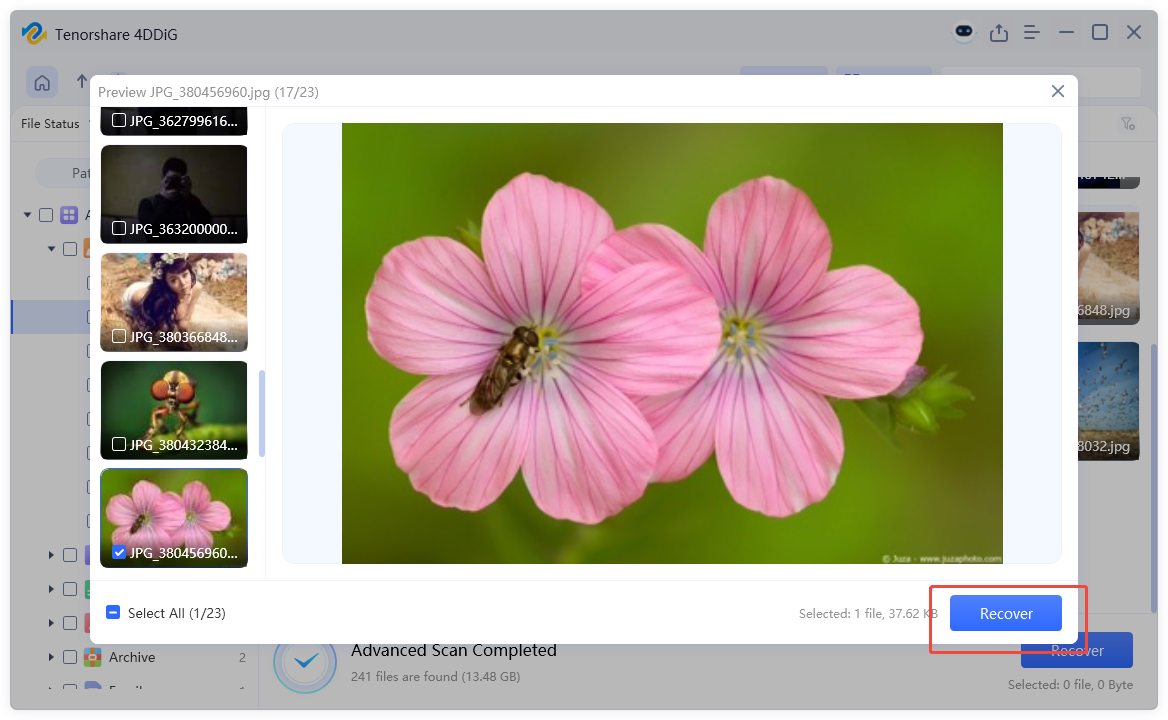Open the hamburger menu in title bar
Image resolution: width=1168 pixels, height=720 pixels.
tap(1032, 33)
